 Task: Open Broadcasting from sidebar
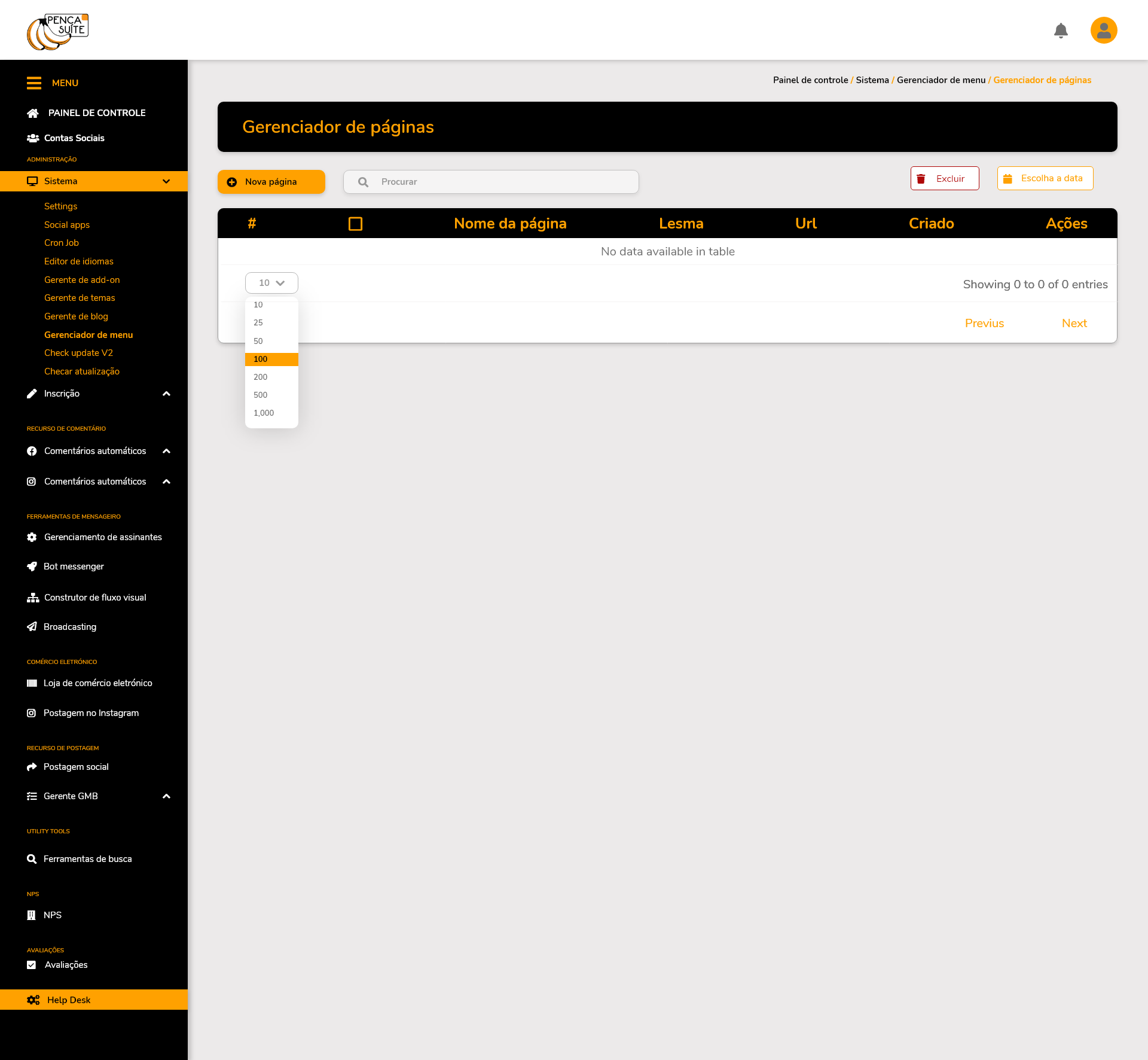pyautogui.click(x=69, y=627)
